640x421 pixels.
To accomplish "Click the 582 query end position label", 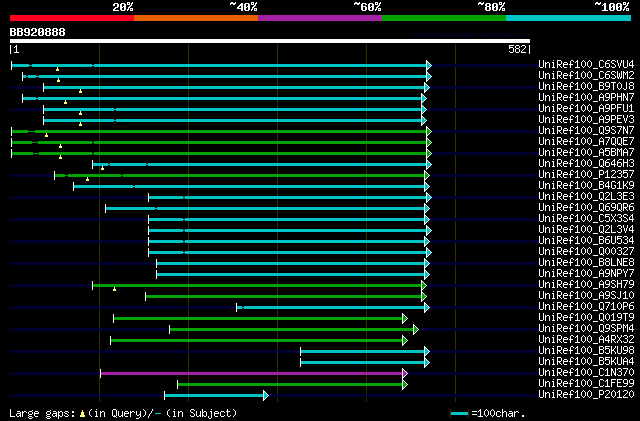I will coord(517,49).
